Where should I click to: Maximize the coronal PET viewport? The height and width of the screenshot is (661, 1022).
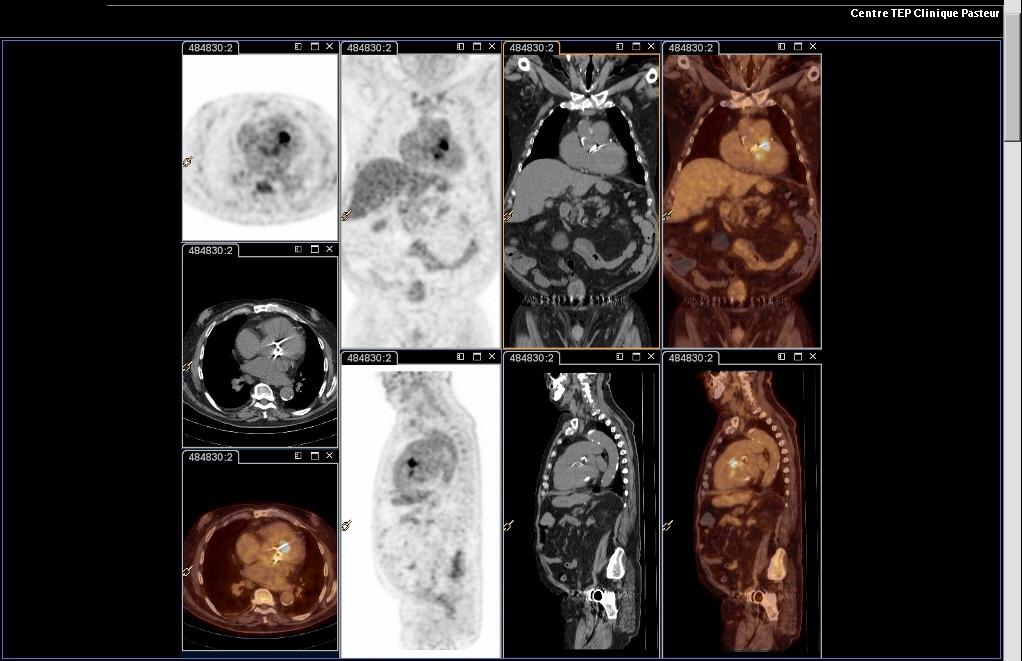(x=477, y=47)
